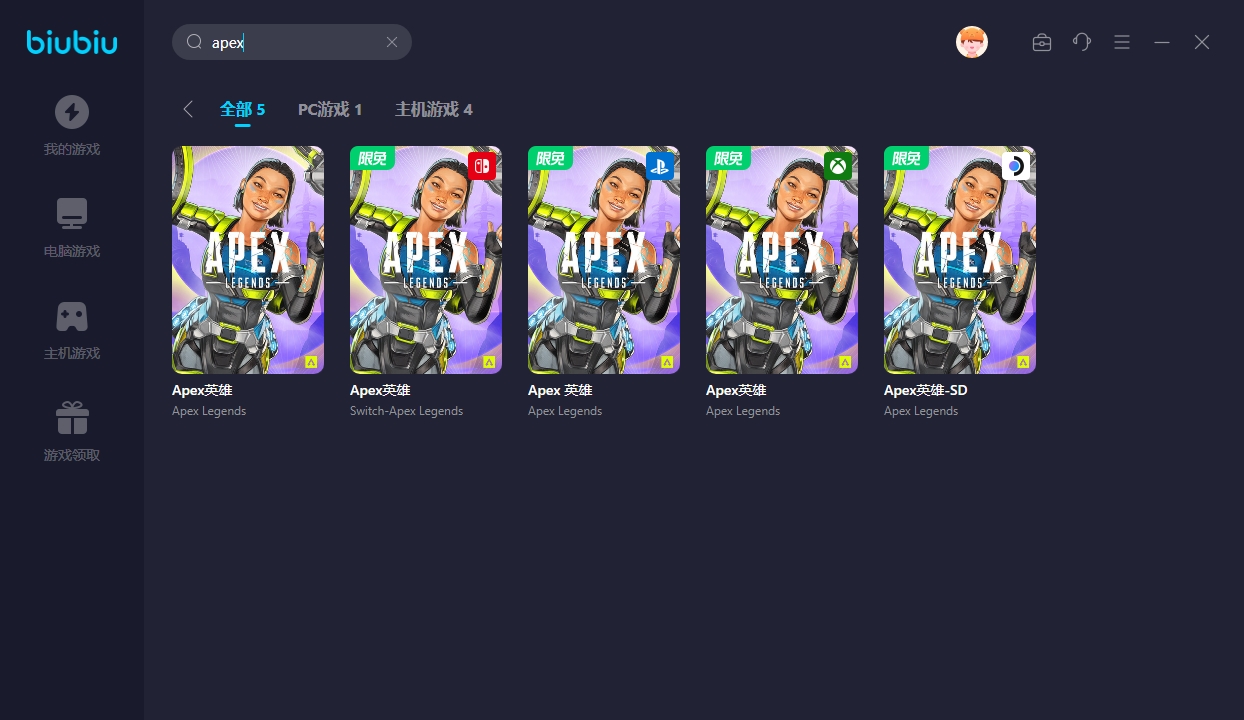The height and width of the screenshot is (720, 1244).
Task: Open the Xbox Apex Legends cover
Action: [x=782, y=260]
